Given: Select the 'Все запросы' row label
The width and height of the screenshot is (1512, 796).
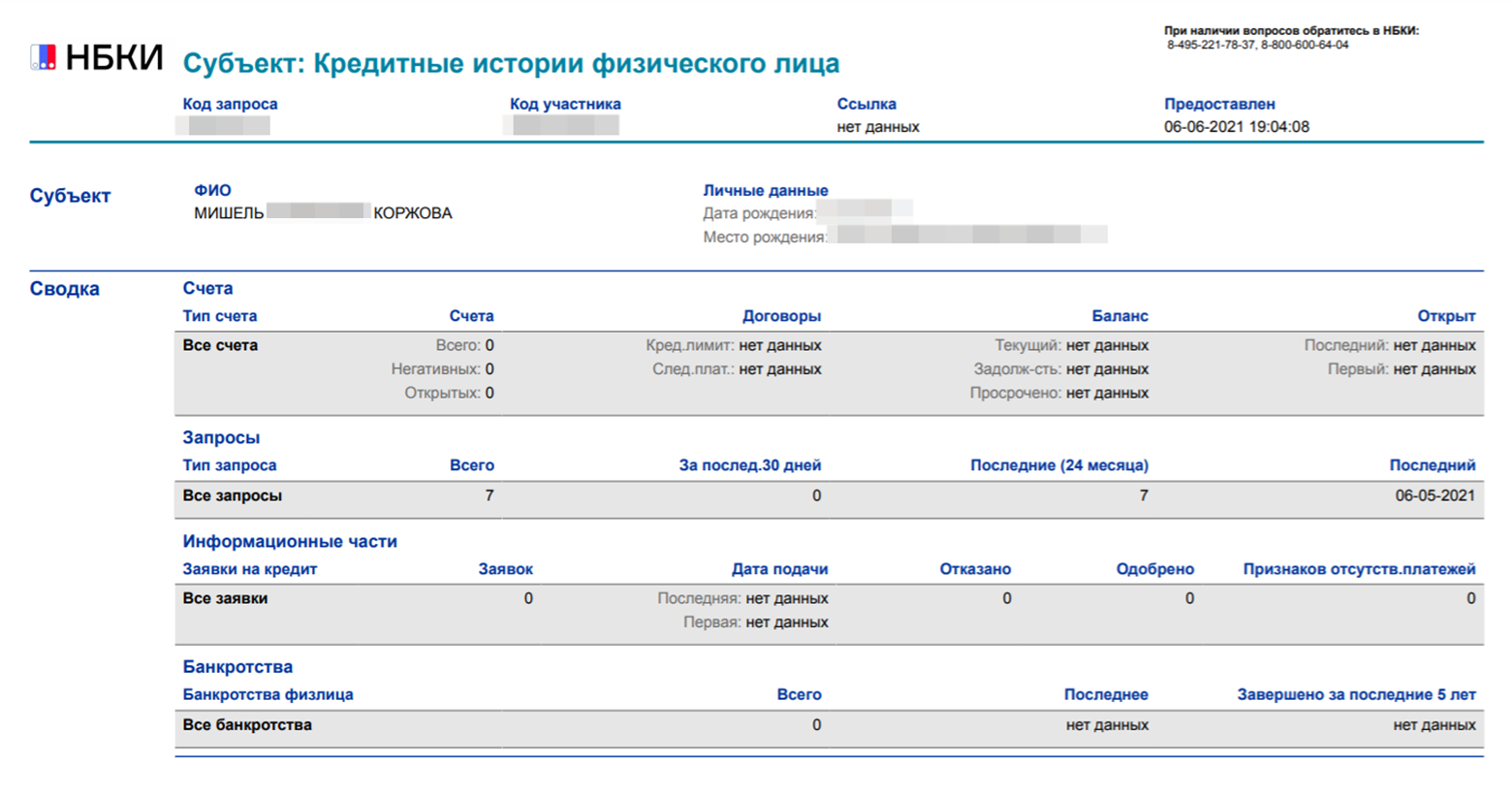Looking at the screenshot, I should tap(233, 495).
